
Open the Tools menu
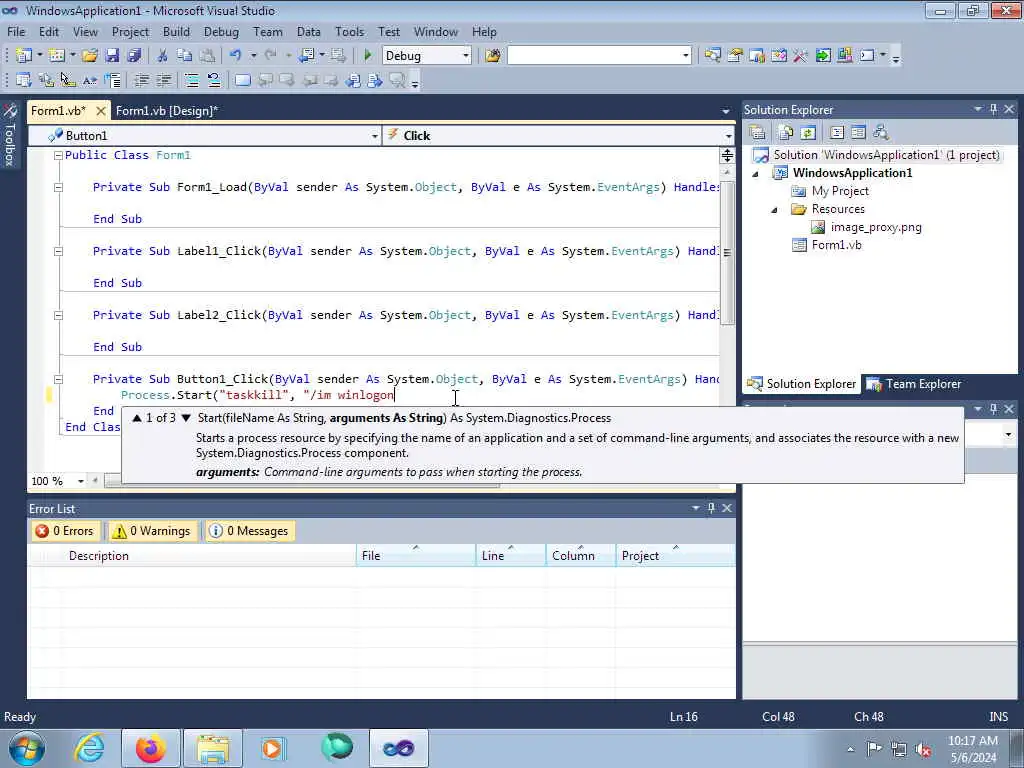(x=349, y=32)
